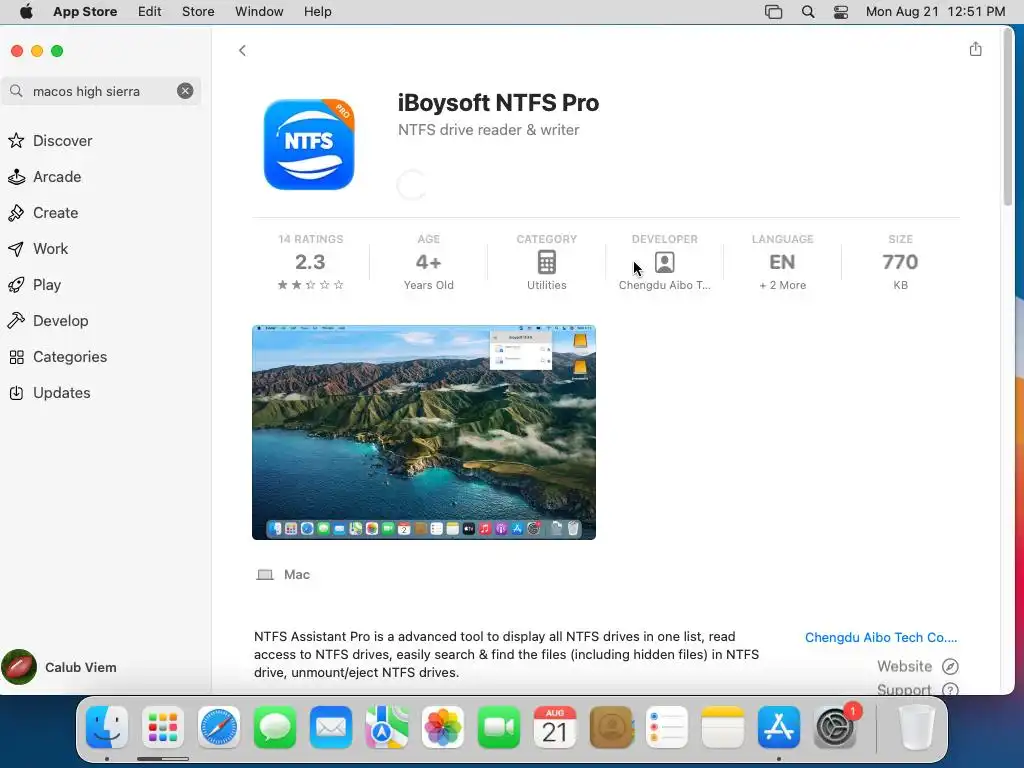Click the Website compass icon
The width and height of the screenshot is (1024, 768).
point(950,666)
